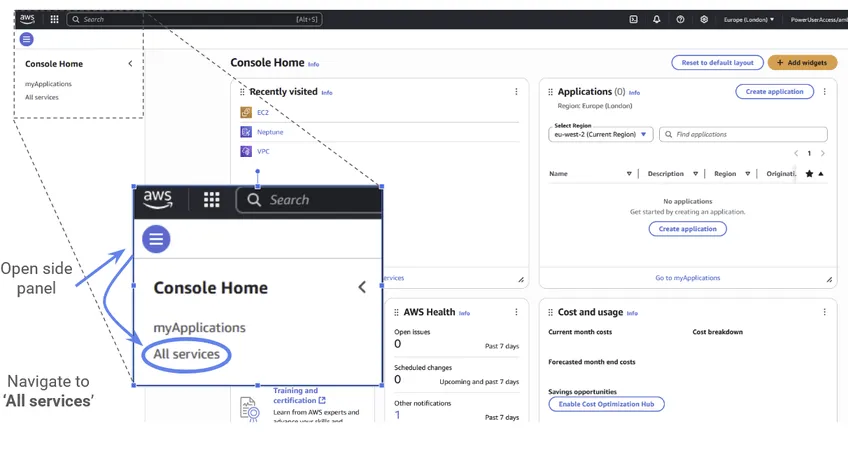Open the Applications widget kebab menu
The image size is (848, 452).
pyautogui.click(x=824, y=92)
